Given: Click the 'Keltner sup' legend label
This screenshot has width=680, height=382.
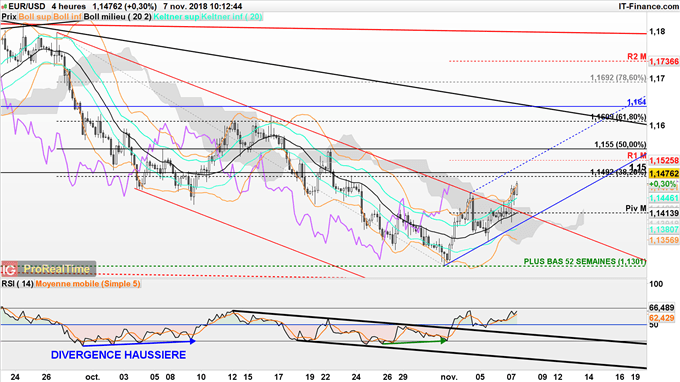Looking at the screenshot, I should tap(176, 16).
